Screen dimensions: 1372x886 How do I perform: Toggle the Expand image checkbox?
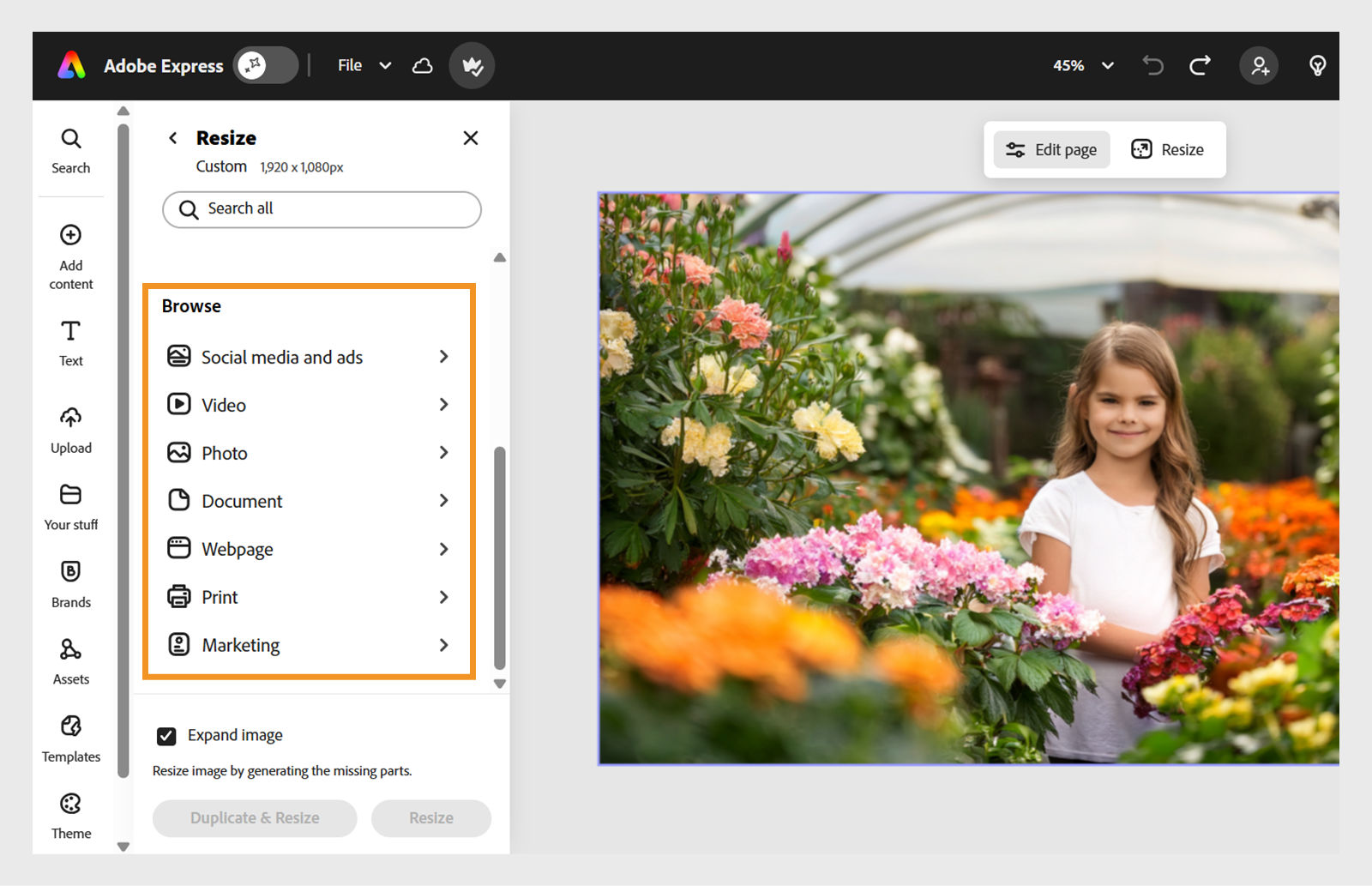(x=165, y=735)
